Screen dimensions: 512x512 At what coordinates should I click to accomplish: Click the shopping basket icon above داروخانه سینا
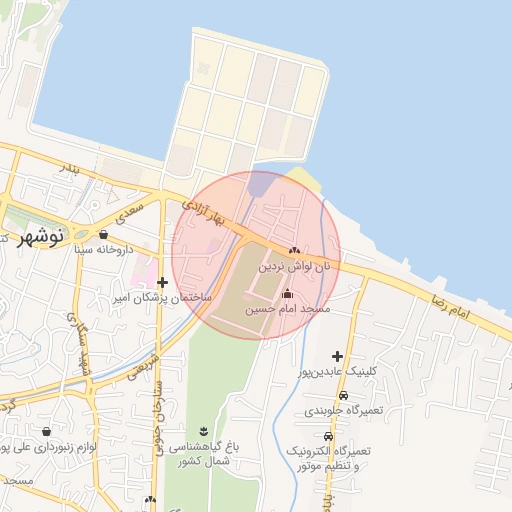(x=103, y=234)
